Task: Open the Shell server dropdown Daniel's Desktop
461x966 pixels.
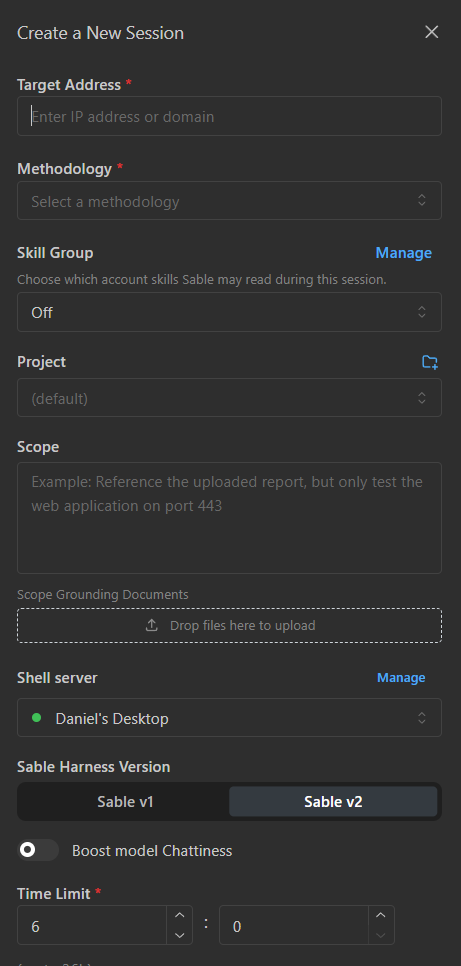Action: pyautogui.click(x=229, y=718)
